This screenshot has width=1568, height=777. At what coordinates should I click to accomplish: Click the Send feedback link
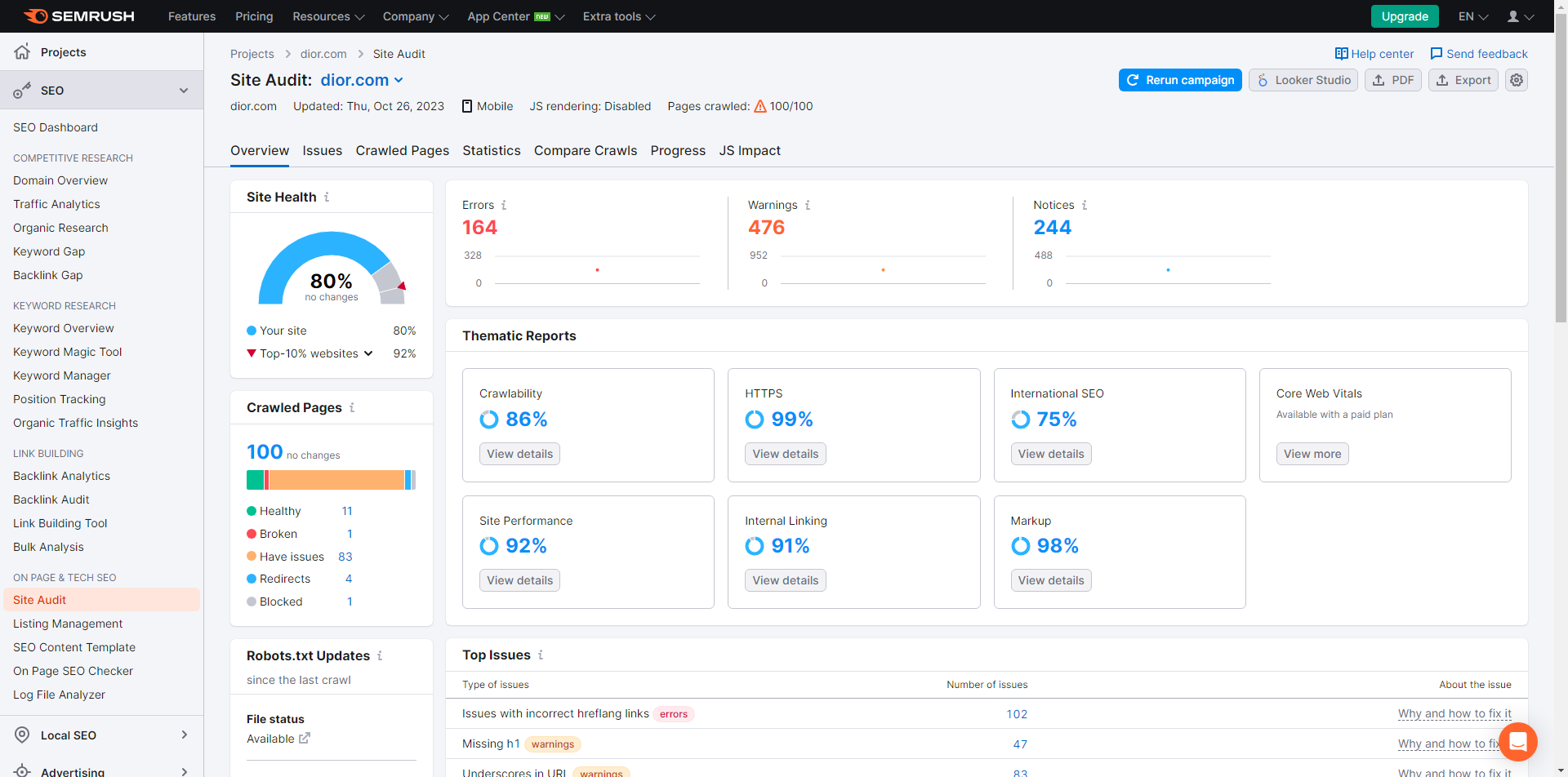click(1479, 54)
